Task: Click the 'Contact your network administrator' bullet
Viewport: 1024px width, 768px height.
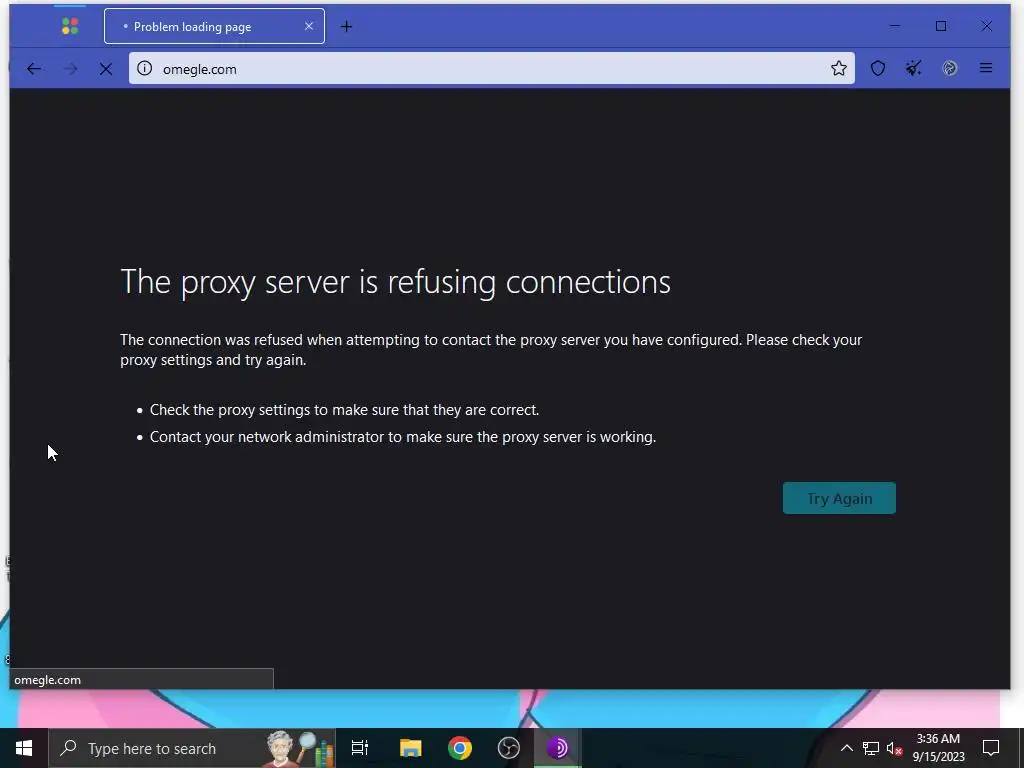Action: point(403,437)
